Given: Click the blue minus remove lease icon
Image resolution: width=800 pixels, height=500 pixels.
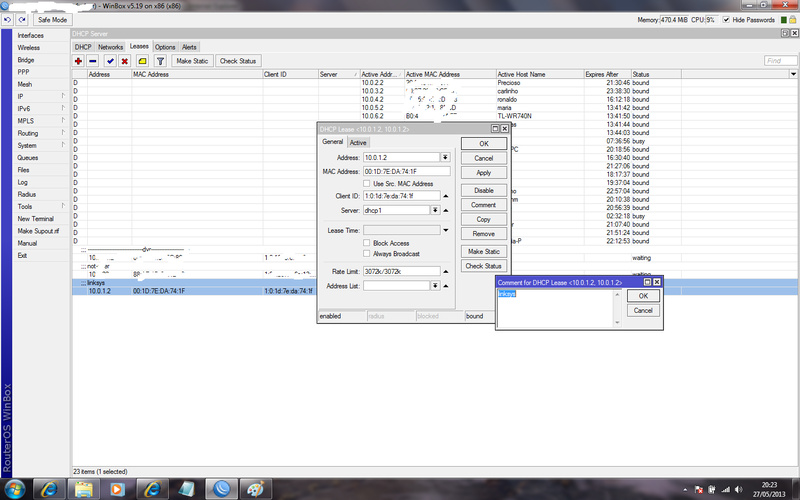Looking at the screenshot, I should point(92,61).
